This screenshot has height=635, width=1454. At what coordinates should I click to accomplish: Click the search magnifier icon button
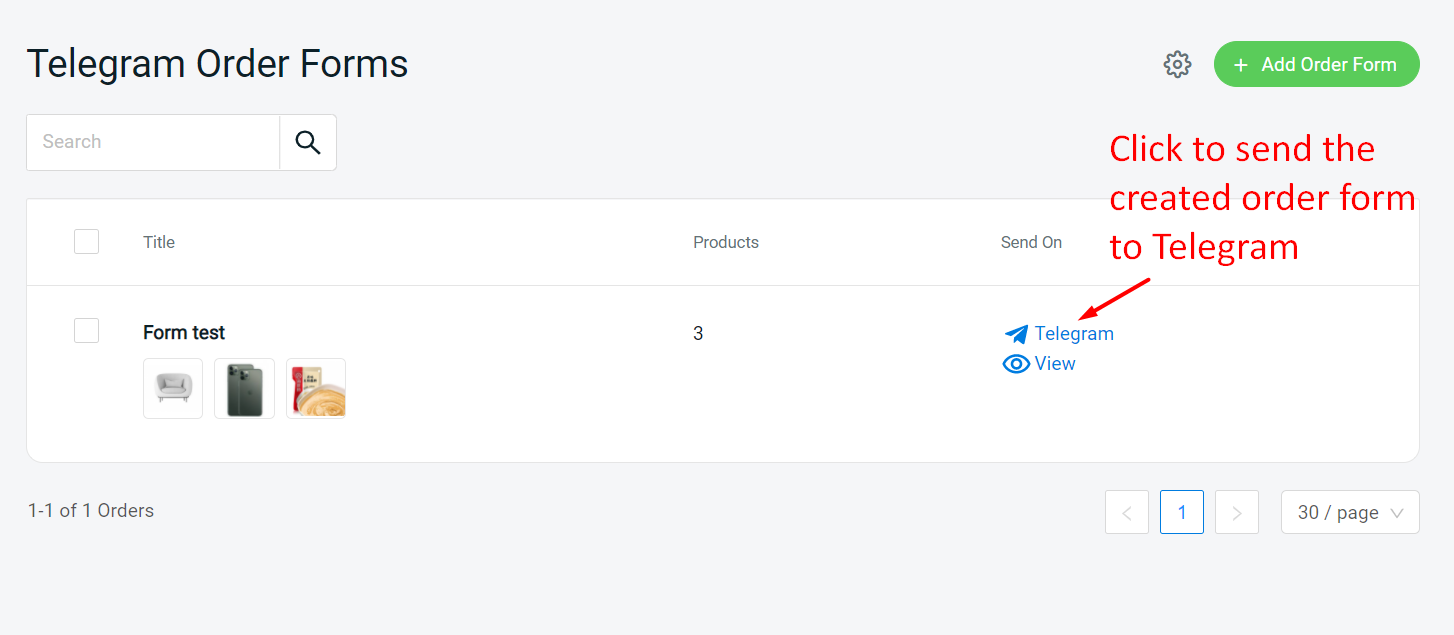(308, 142)
